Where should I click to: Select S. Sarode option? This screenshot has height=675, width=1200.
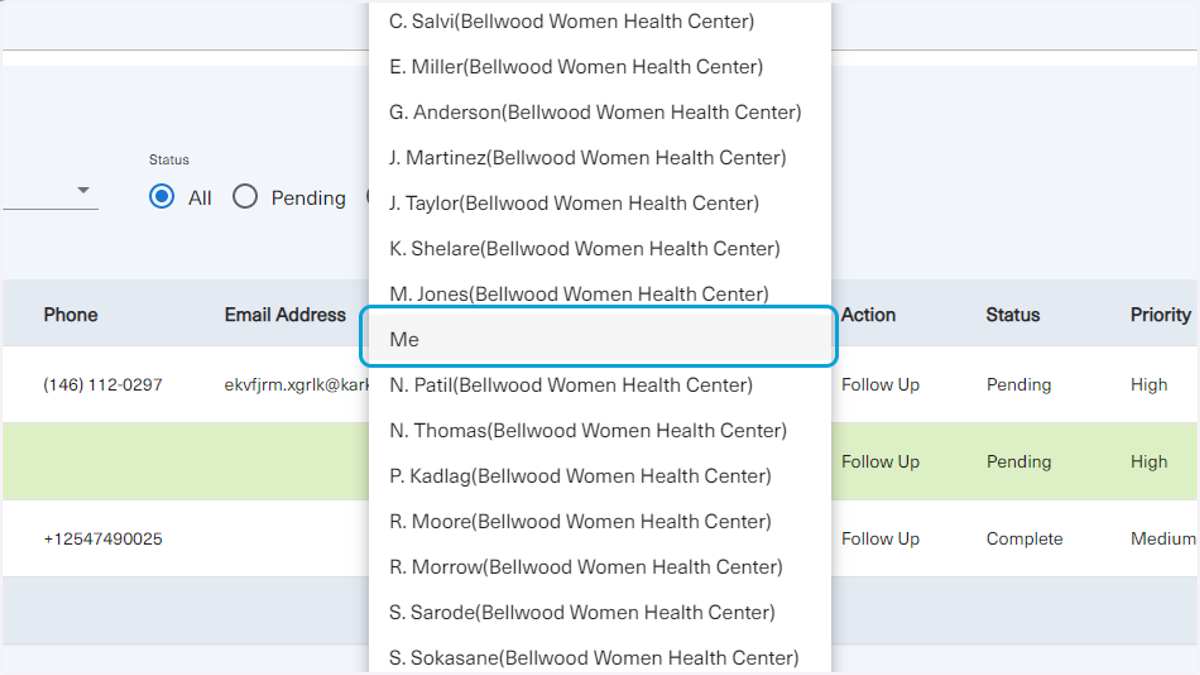(x=600, y=613)
